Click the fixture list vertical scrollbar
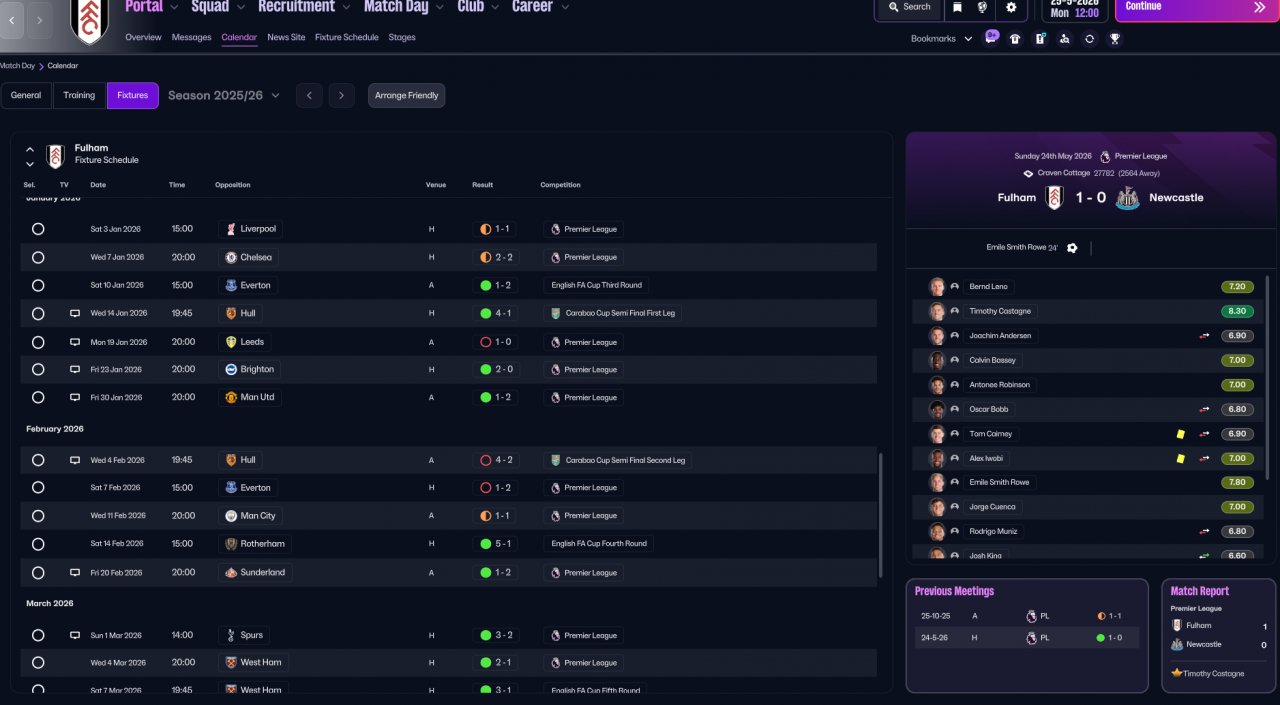 click(880, 515)
